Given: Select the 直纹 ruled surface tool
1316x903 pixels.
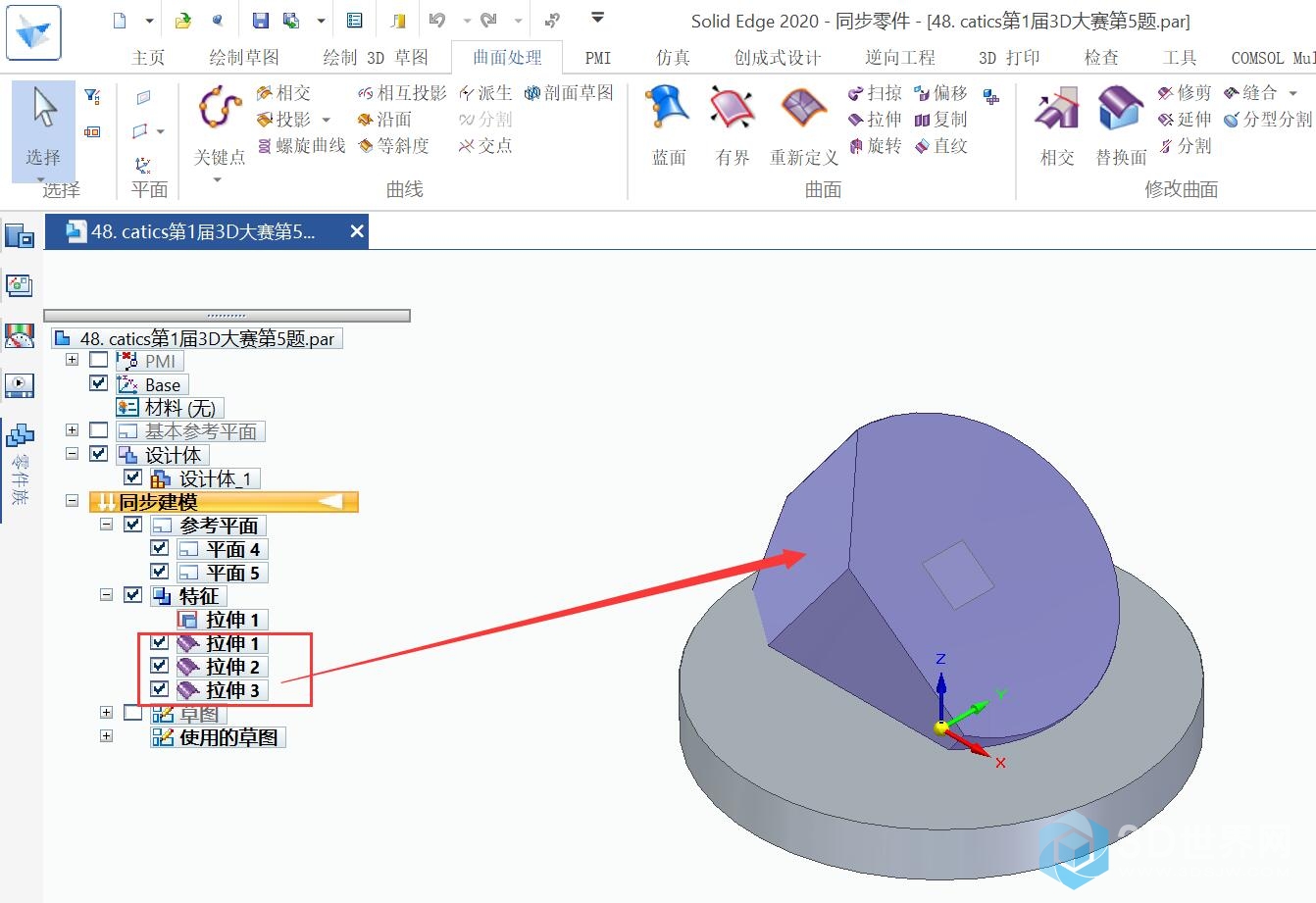Looking at the screenshot, I should 940,146.
